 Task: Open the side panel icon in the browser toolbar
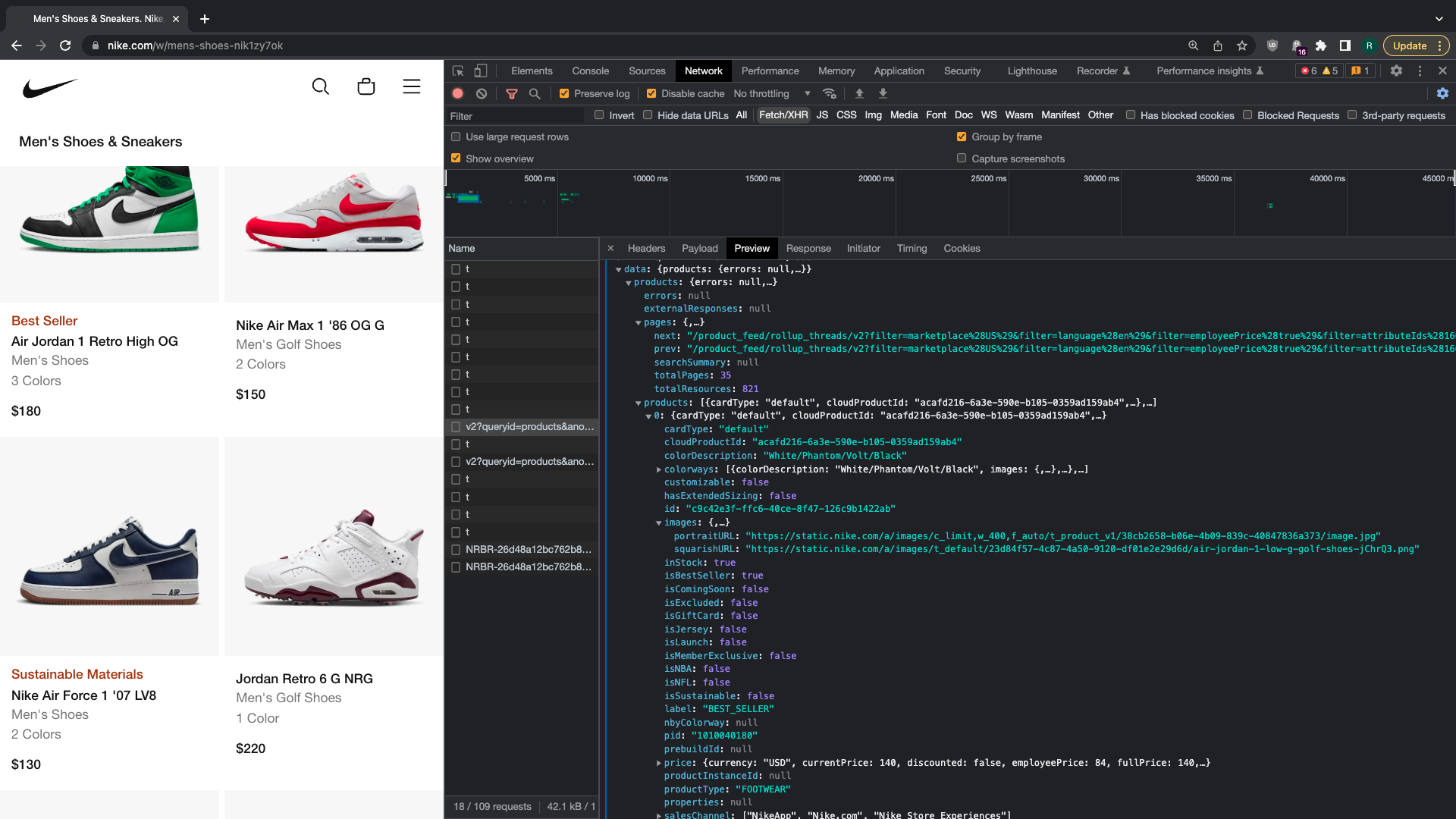tap(1345, 45)
